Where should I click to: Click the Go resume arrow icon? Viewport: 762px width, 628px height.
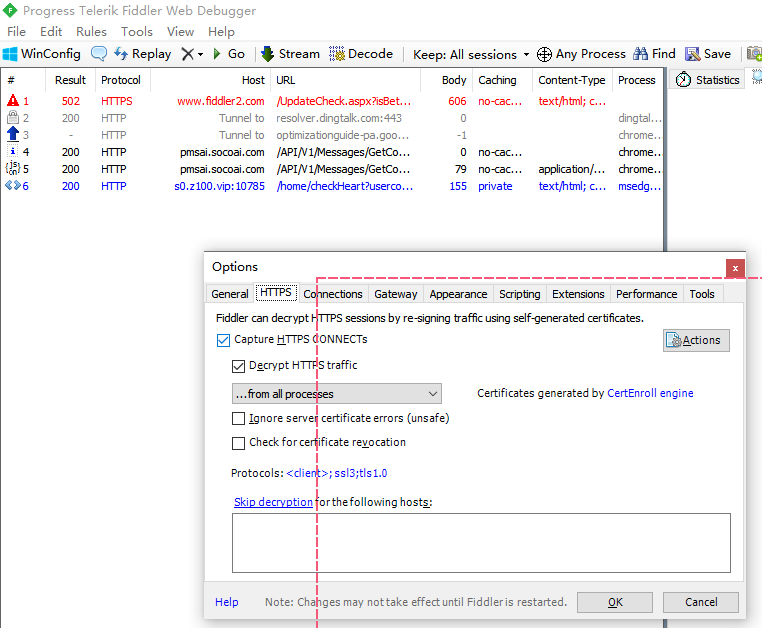coord(217,54)
